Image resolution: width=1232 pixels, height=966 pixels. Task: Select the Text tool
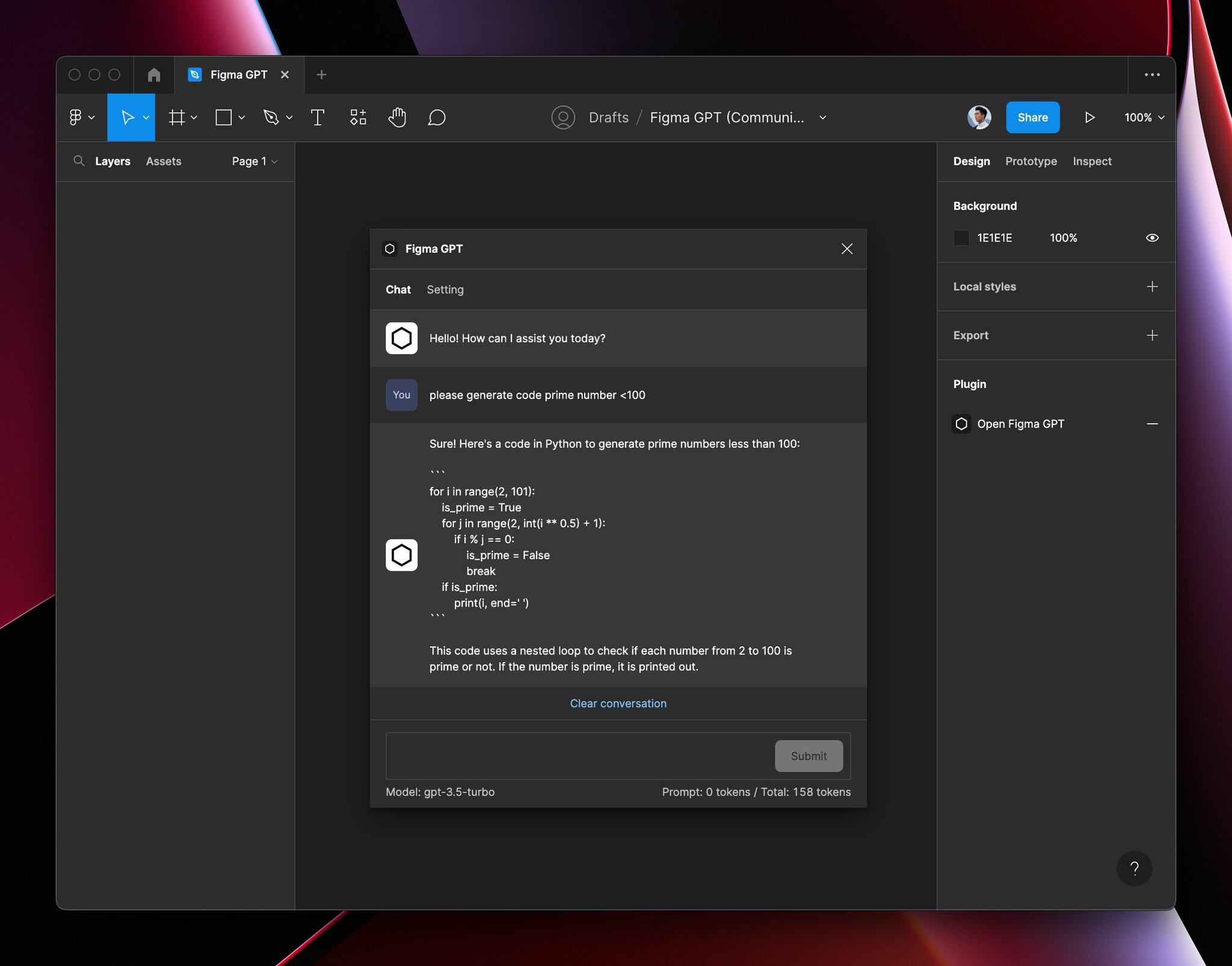[318, 117]
